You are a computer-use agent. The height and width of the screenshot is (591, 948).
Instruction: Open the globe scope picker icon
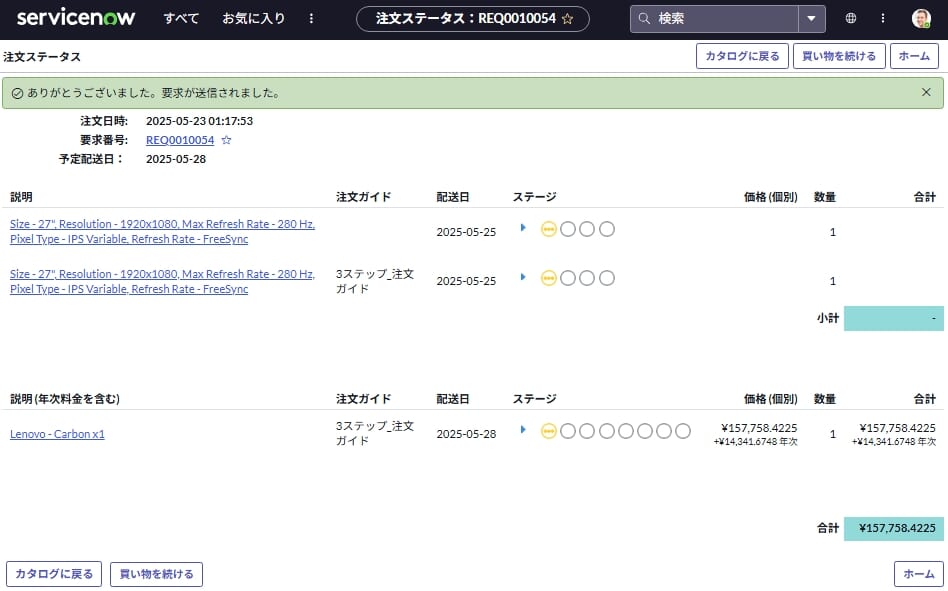(851, 18)
